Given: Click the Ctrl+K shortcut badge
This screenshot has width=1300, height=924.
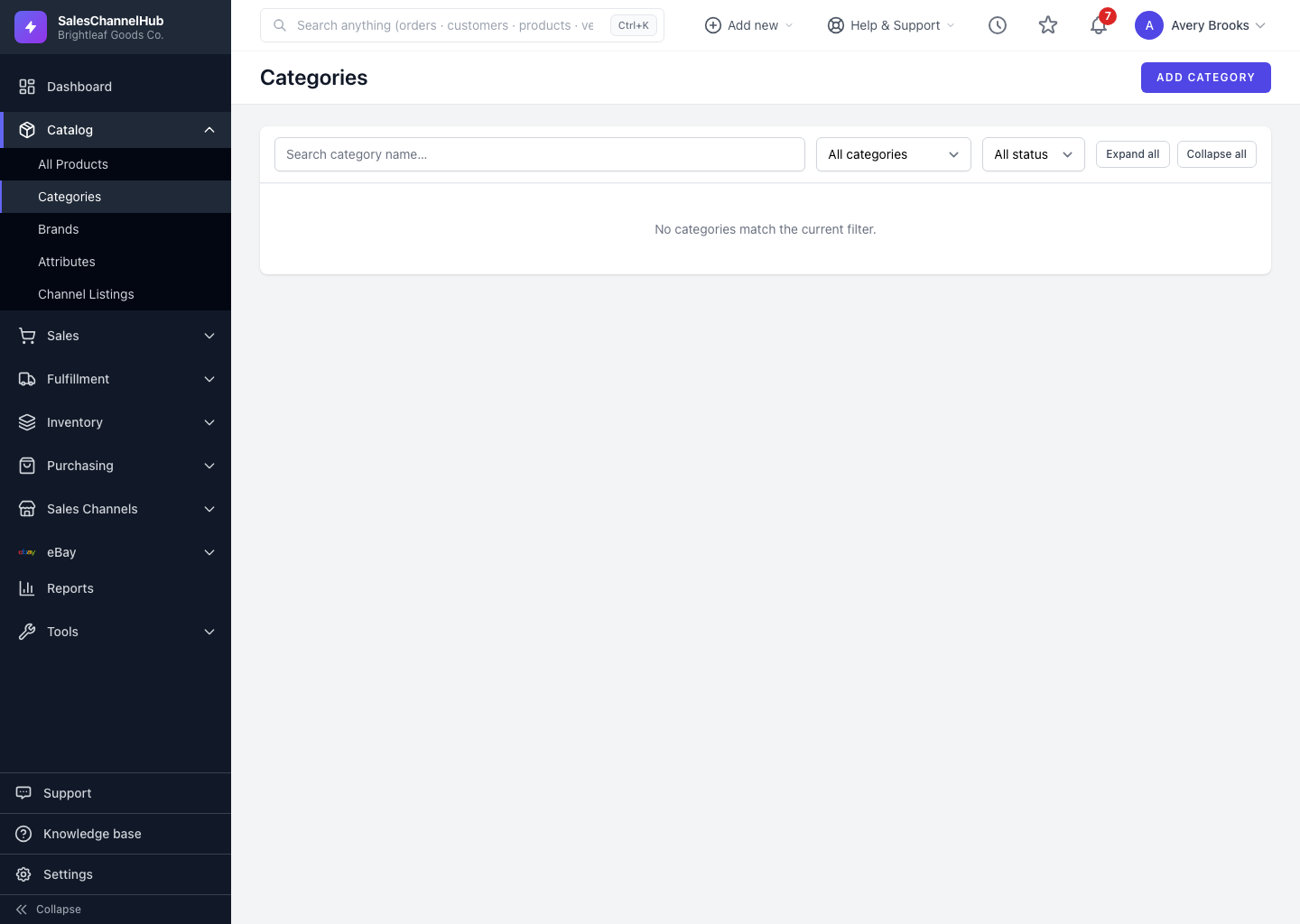Looking at the screenshot, I should coord(634,25).
